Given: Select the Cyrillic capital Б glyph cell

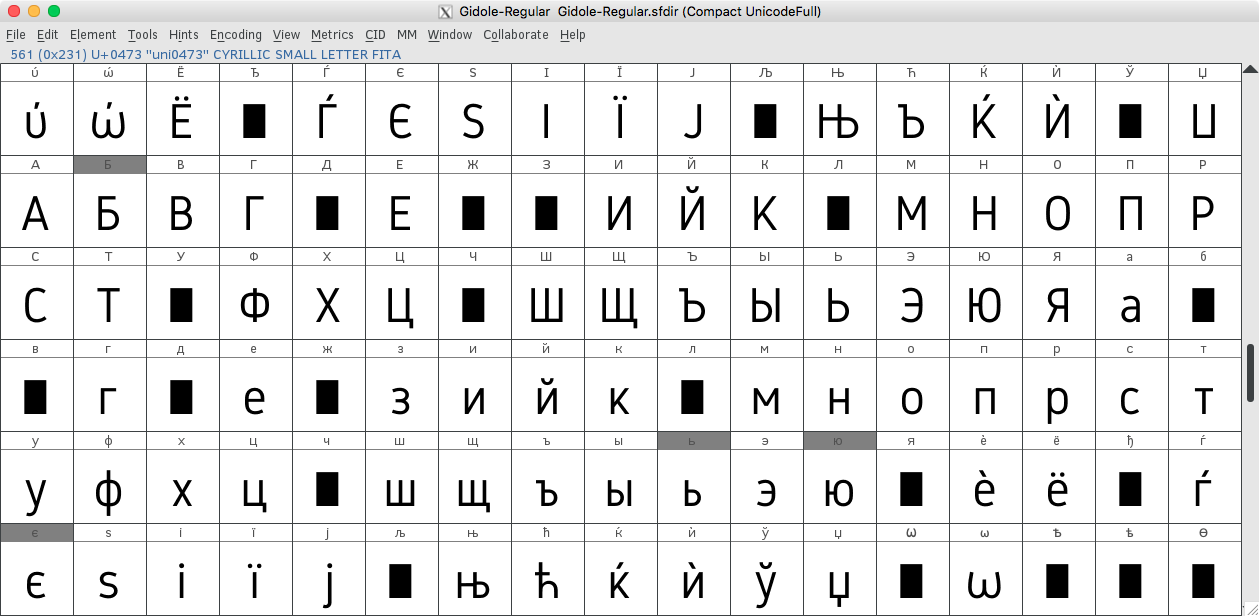Looking at the screenshot, I should [109, 211].
